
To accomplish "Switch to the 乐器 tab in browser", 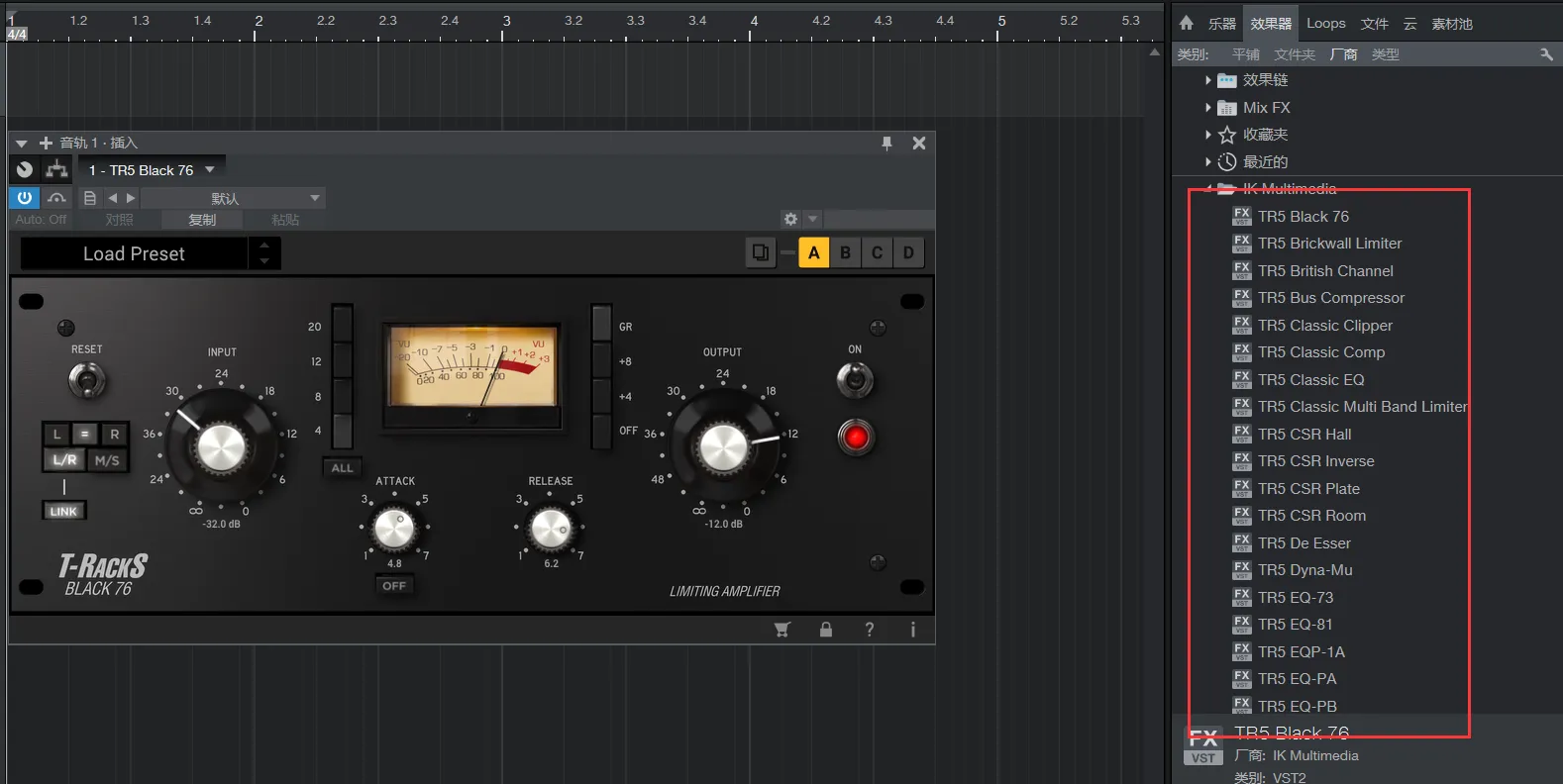I will pos(1221,23).
